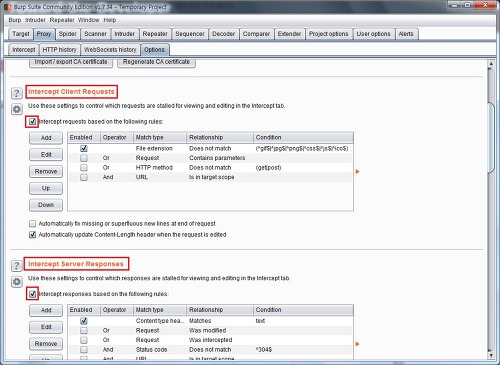Click orange arrow beside server responses table

click(x=357, y=344)
